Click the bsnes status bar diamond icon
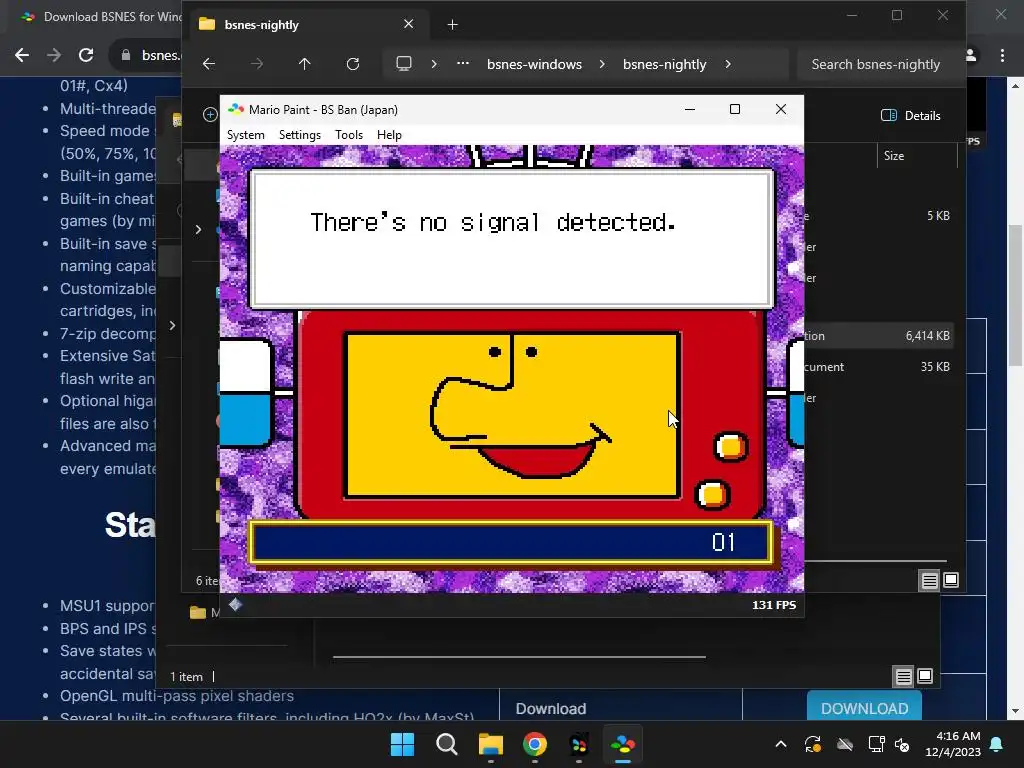This screenshot has height=768, width=1024. click(236, 605)
